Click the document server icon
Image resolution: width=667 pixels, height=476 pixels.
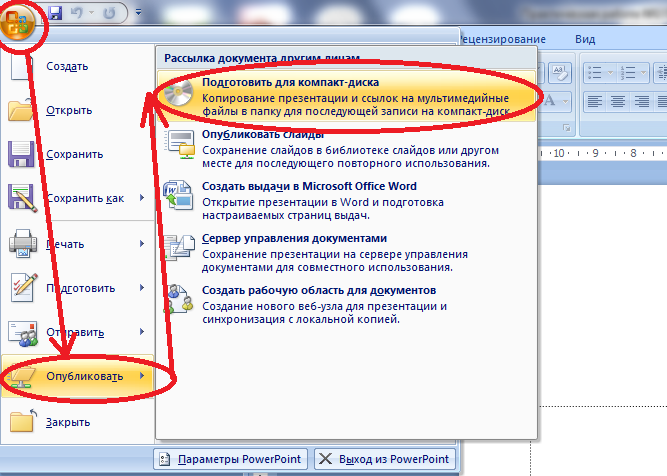tap(180, 247)
